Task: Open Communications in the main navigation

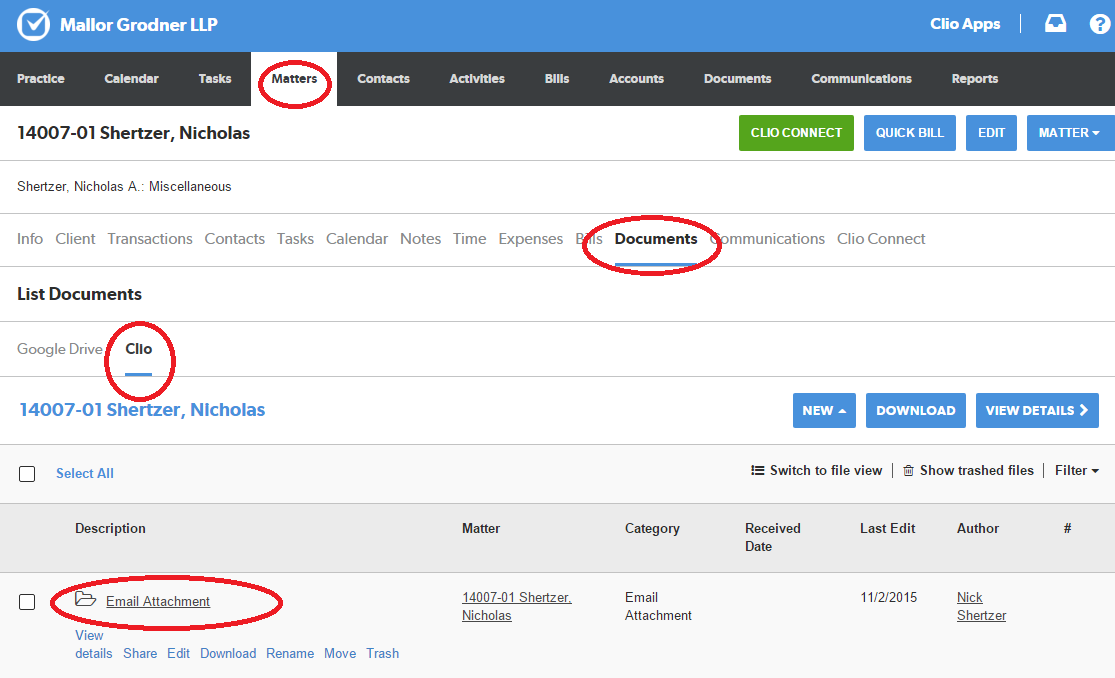Action: [861, 79]
